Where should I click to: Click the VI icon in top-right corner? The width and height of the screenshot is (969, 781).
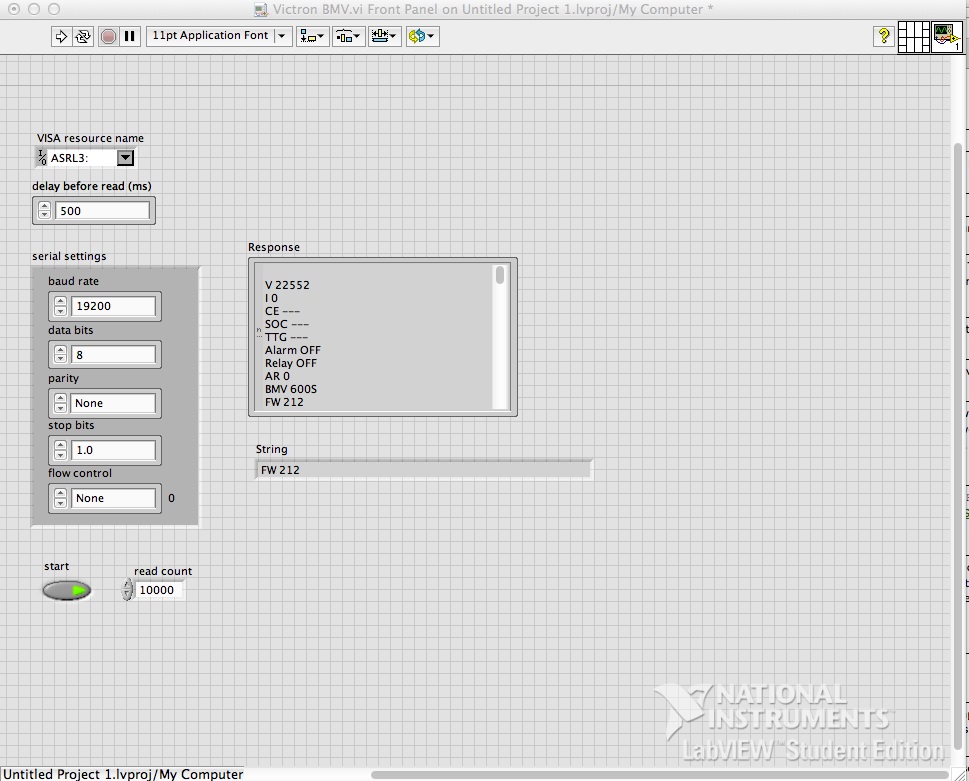coord(946,37)
